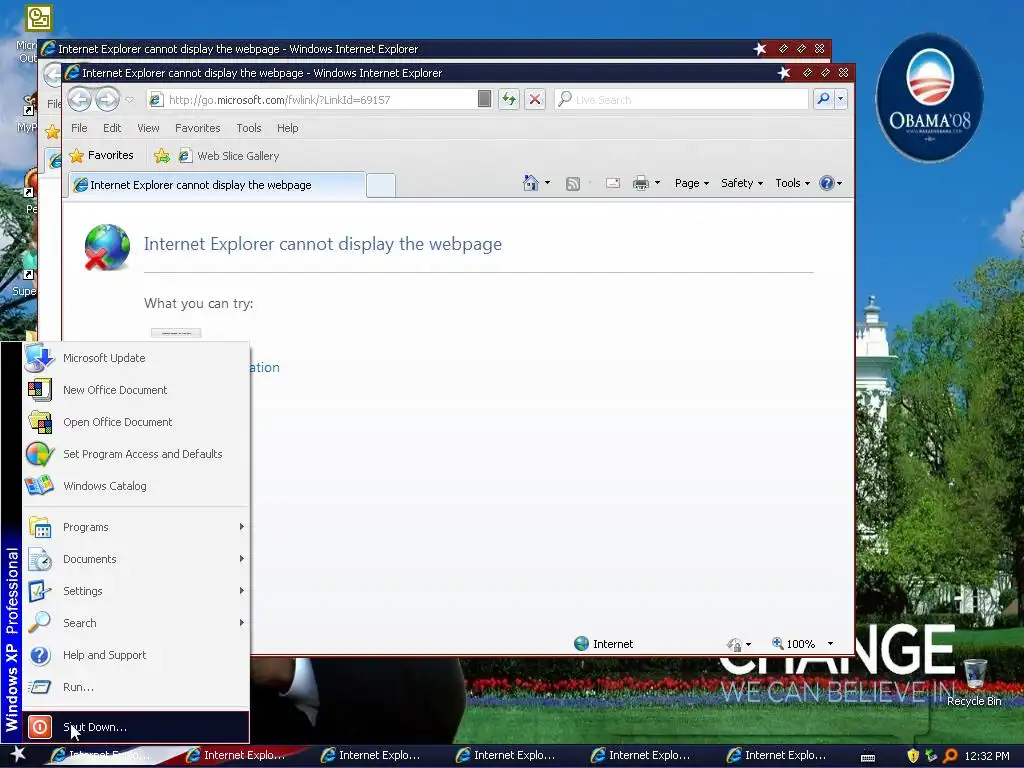Expand the Documents submenu
This screenshot has width=1024, height=768.
click(136, 559)
